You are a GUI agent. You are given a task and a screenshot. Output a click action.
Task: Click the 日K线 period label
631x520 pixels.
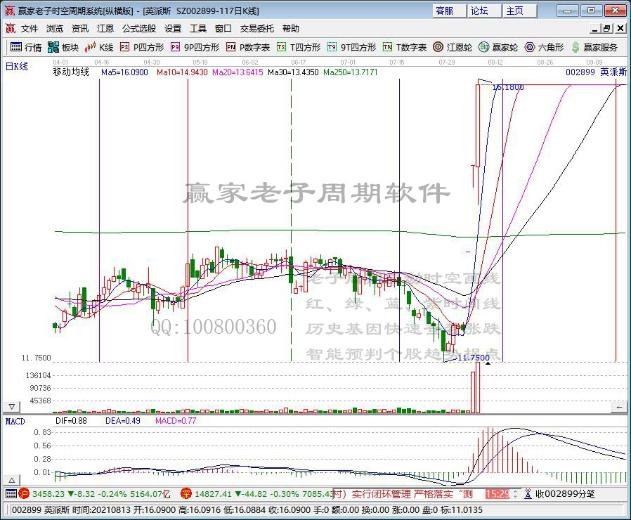[16, 66]
